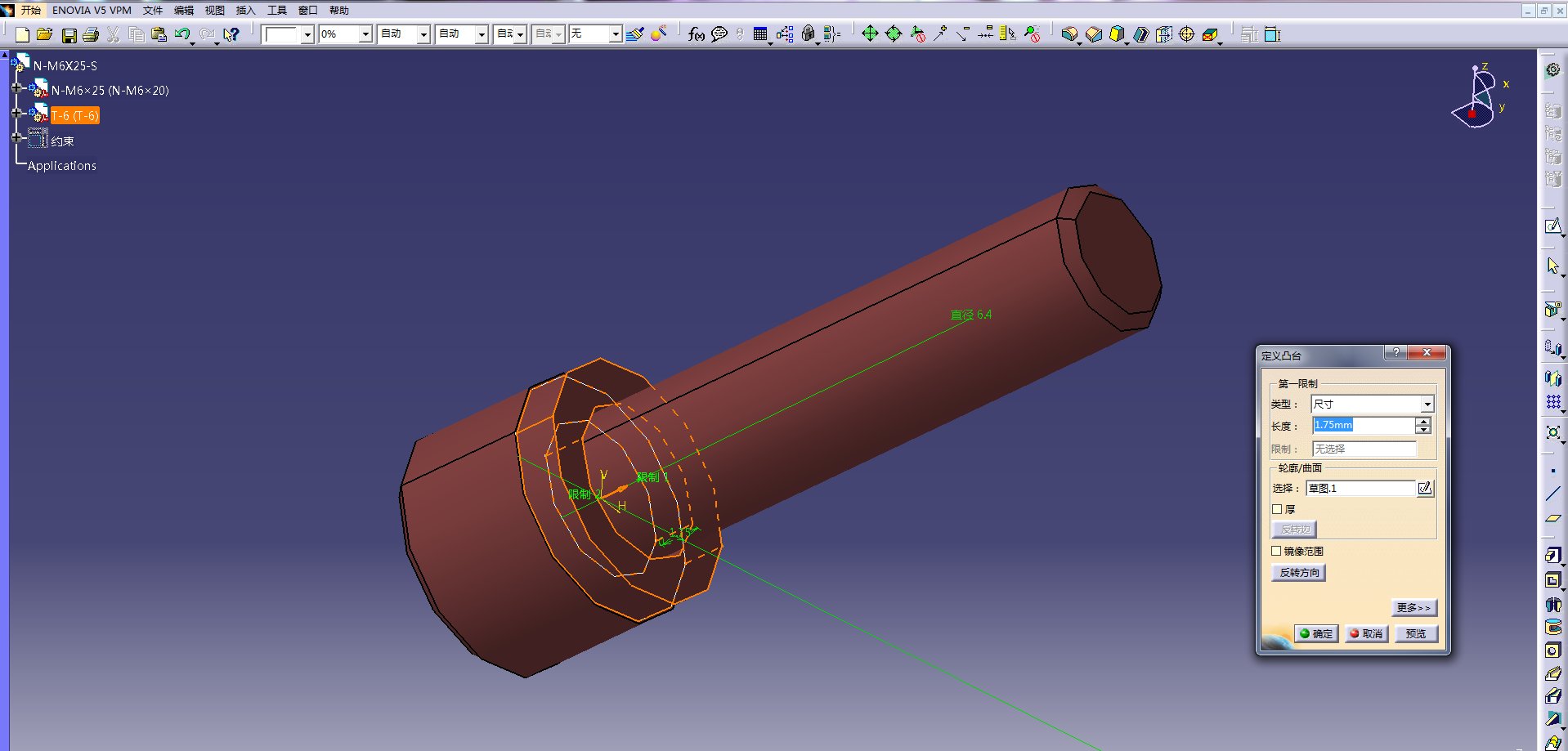Click the 预览 button in the dialog

tap(1415, 633)
